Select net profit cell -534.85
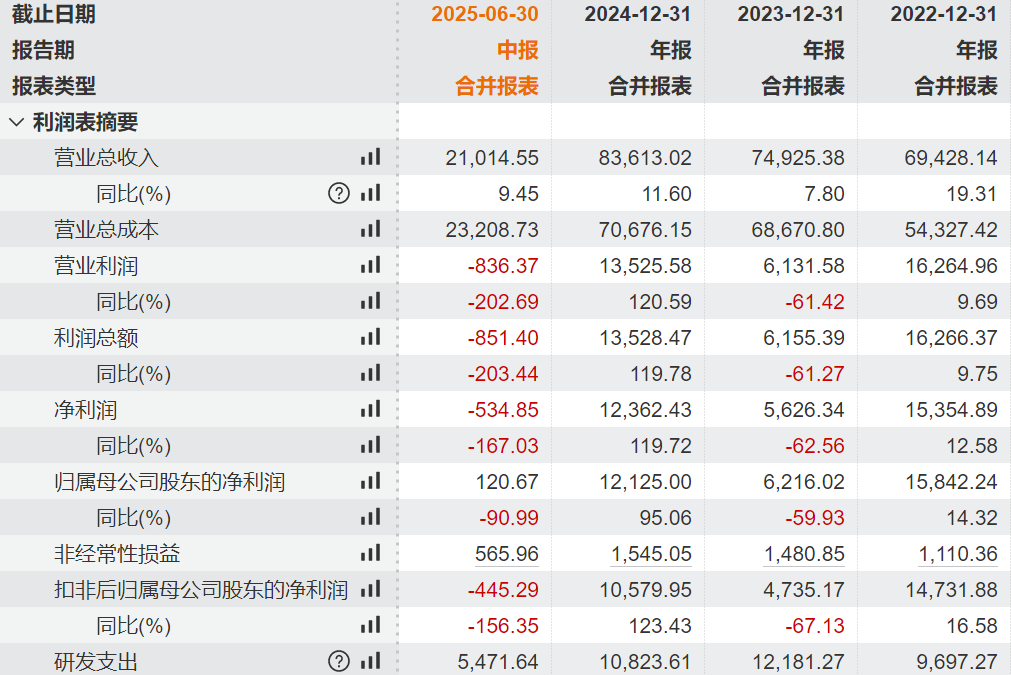1011x675 pixels. (x=503, y=410)
